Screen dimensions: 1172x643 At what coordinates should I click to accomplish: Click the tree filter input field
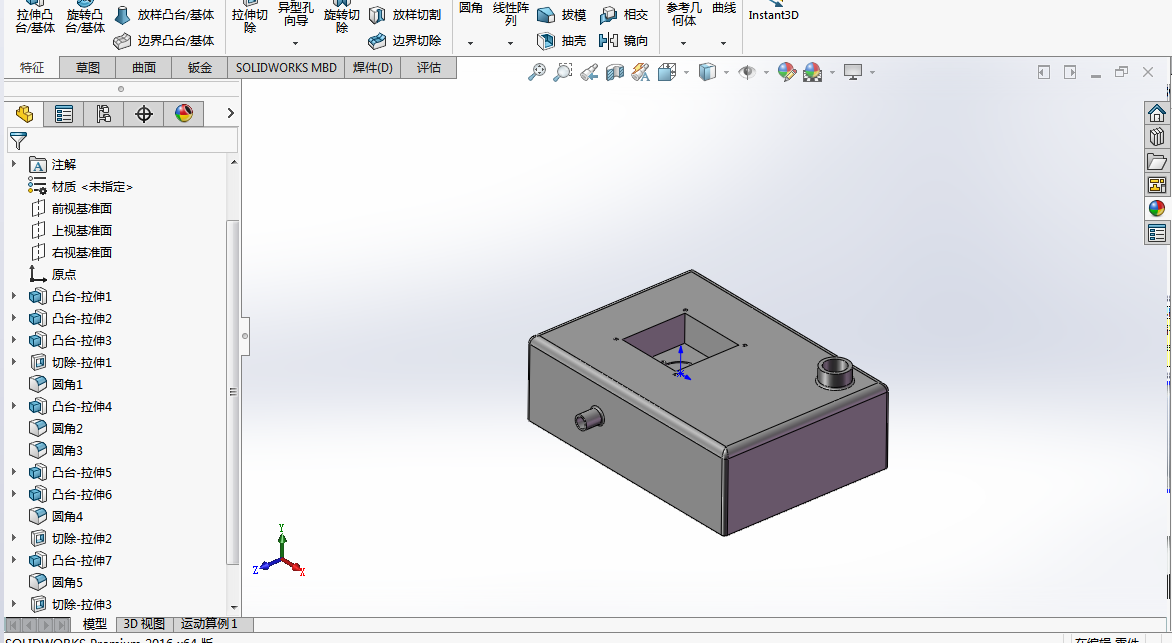(x=123, y=141)
